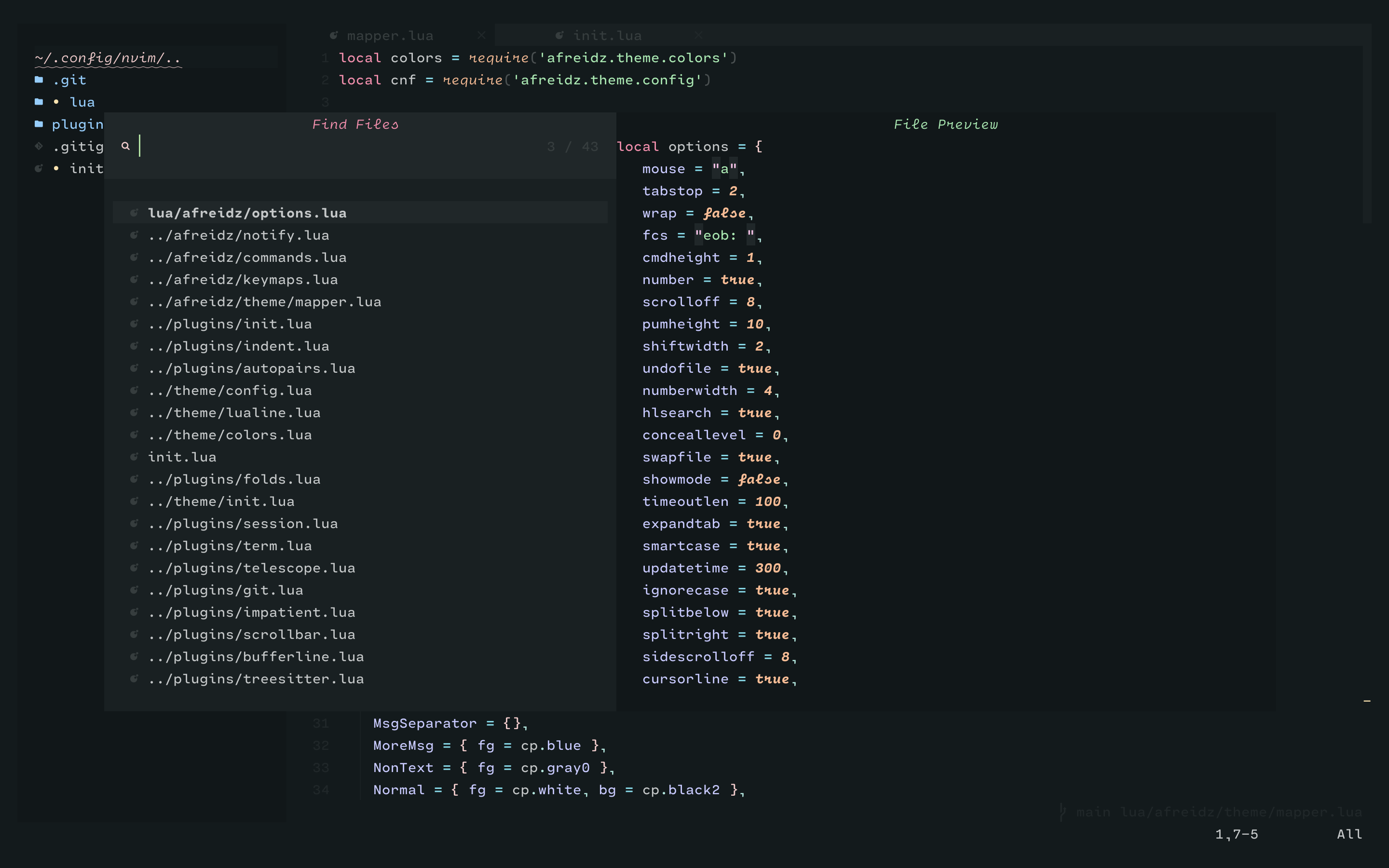Click 'timeoutlen = 100' in preview

(715, 502)
